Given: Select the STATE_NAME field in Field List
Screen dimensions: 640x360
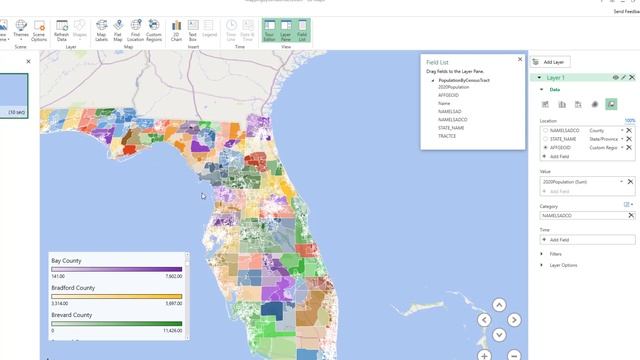Looking at the screenshot, I should [x=451, y=128].
